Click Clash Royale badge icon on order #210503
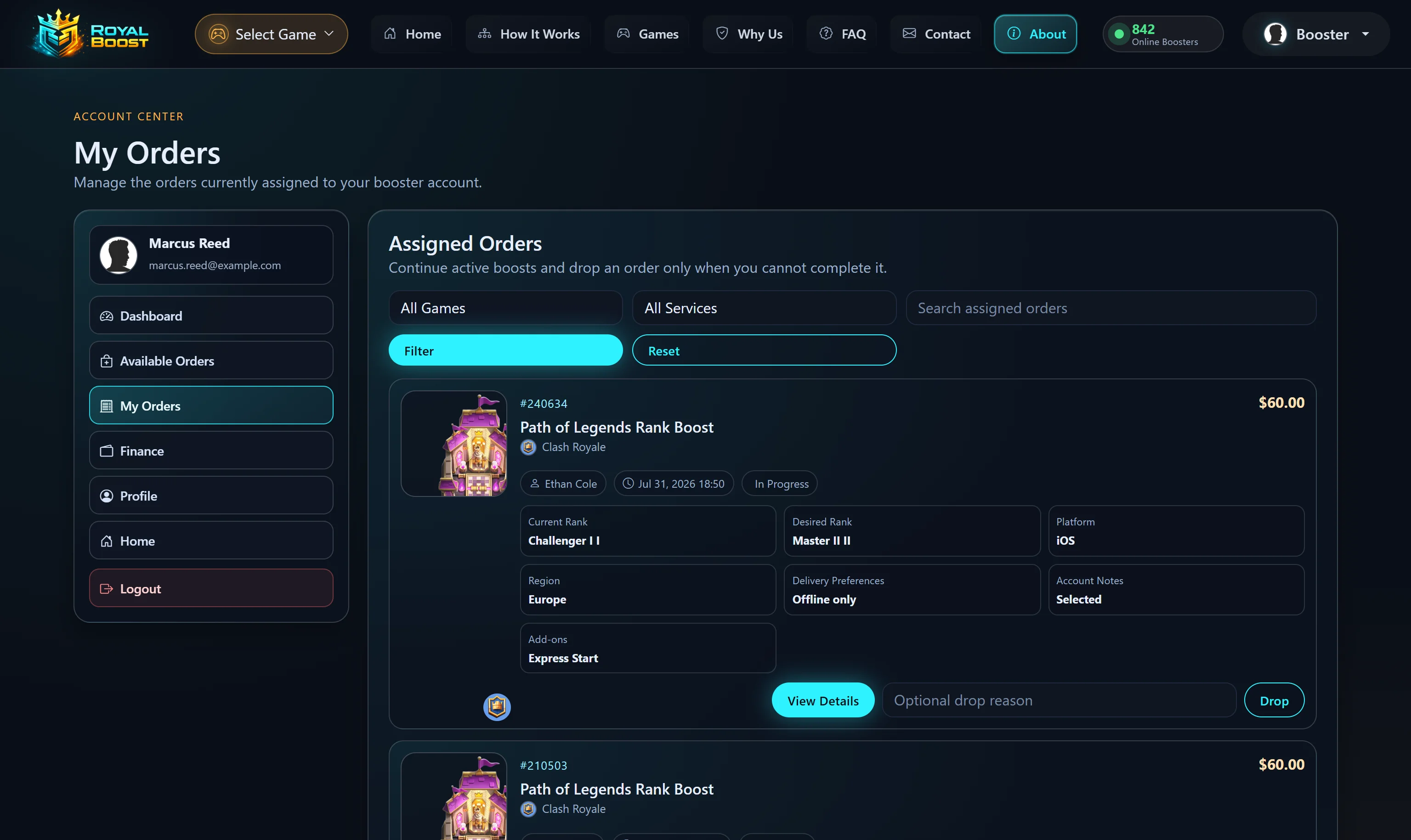This screenshot has height=840, width=1411. [528, 809]
